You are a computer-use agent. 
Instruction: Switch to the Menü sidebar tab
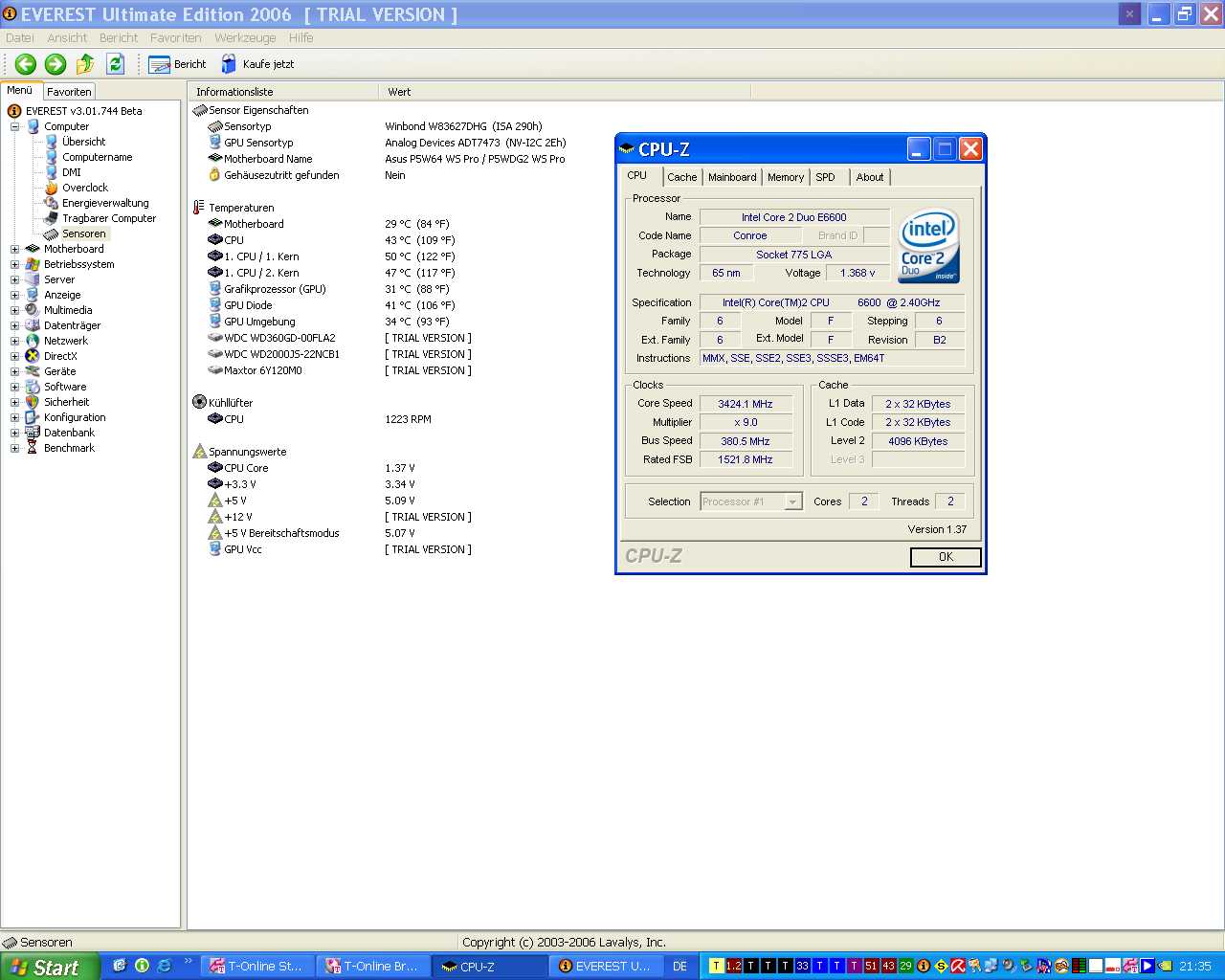20,91
